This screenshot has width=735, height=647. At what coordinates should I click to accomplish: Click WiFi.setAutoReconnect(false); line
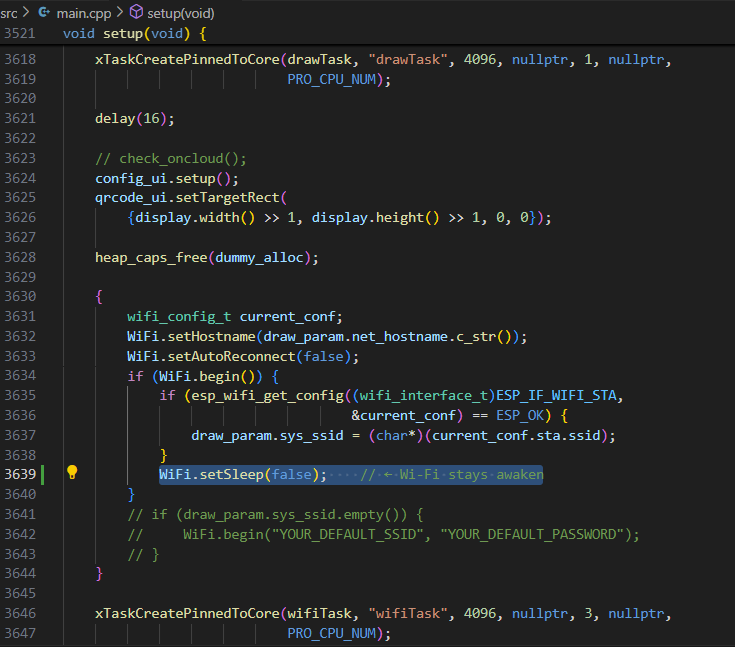[x=243, y=357]
